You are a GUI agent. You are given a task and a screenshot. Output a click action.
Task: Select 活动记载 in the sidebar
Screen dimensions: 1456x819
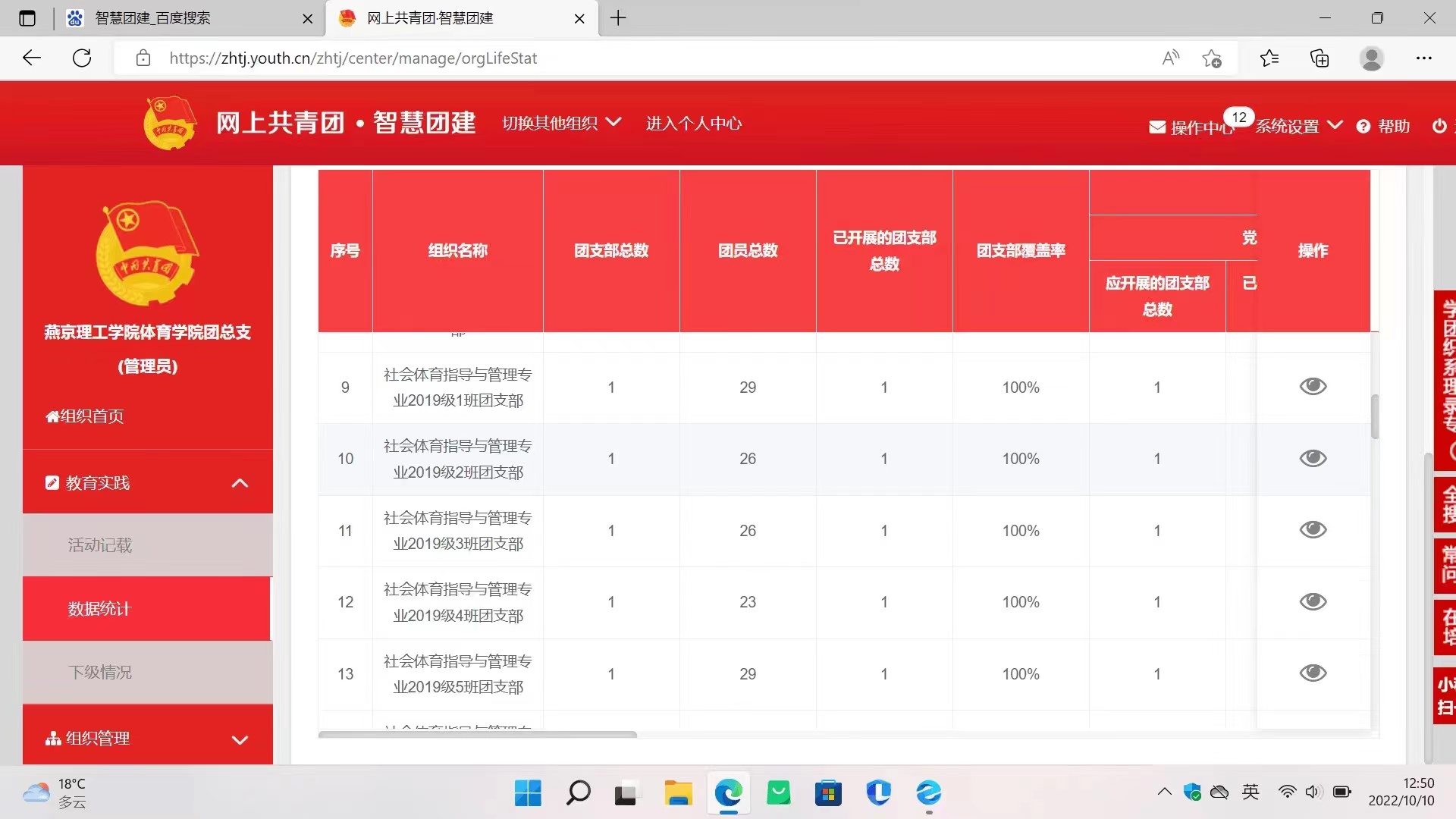pyautogui.click(x=100, y=545)
